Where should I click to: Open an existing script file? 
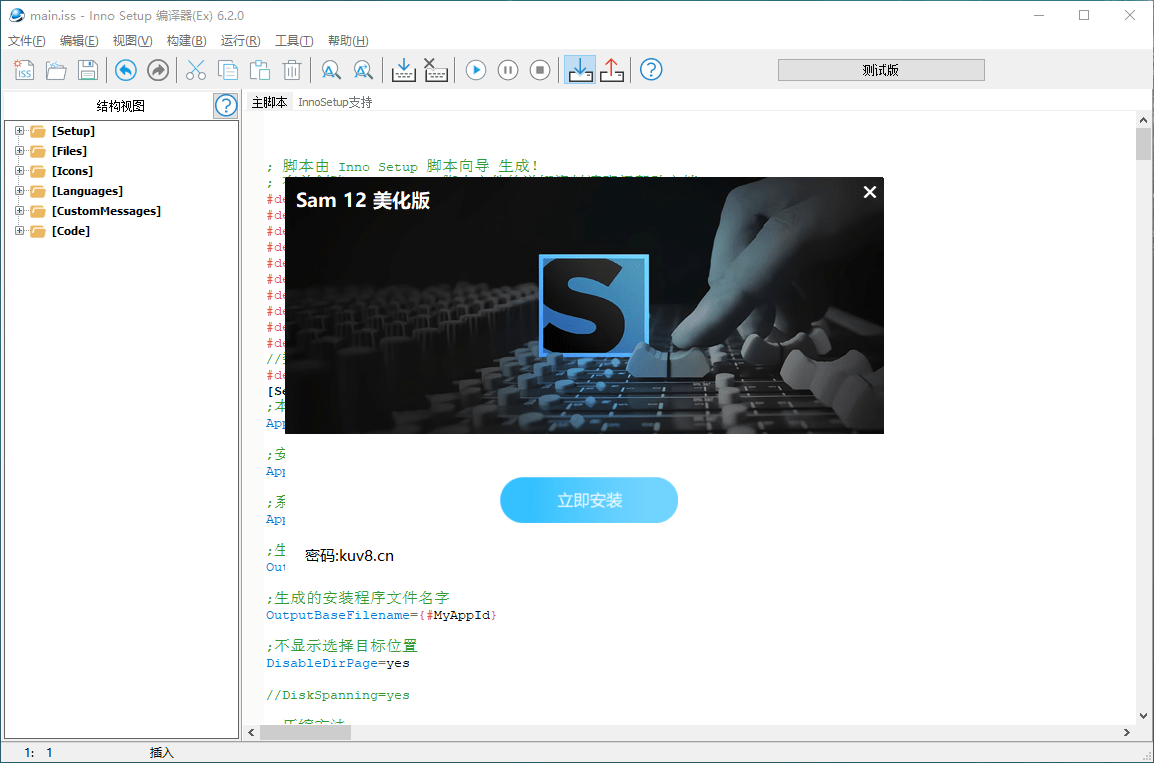(x=56, y=70)
